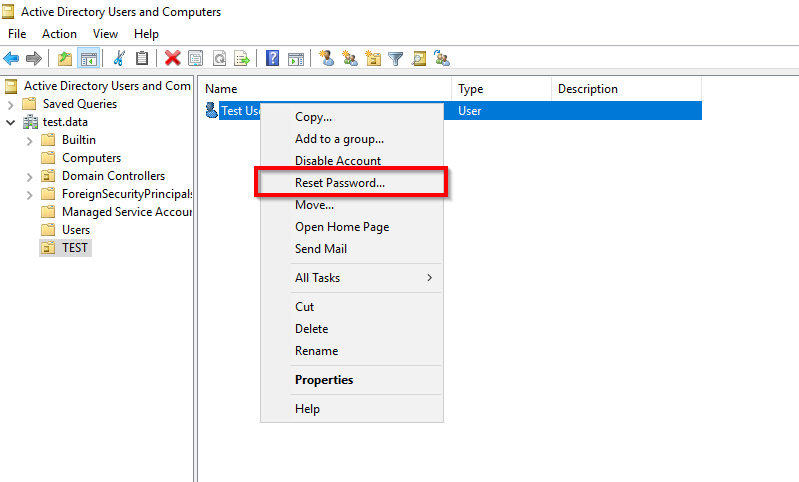The image size is (799, 482).
Task: Click the blue Back arrow in toolbar
Action: coord(11,59)
